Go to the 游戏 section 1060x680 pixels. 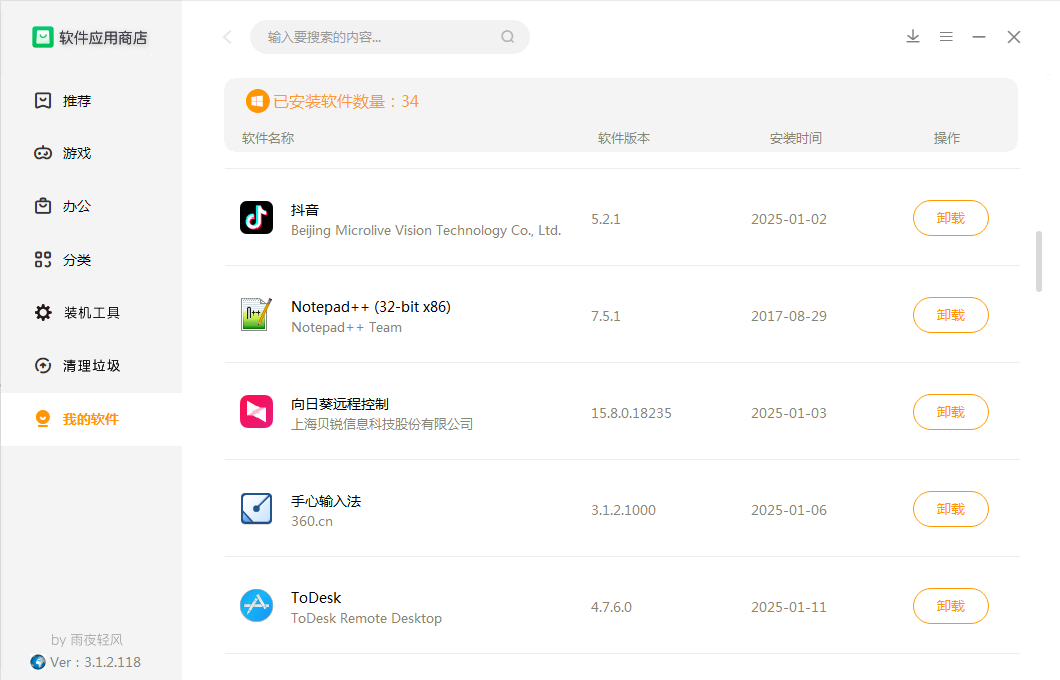click(x=91, y=153)
